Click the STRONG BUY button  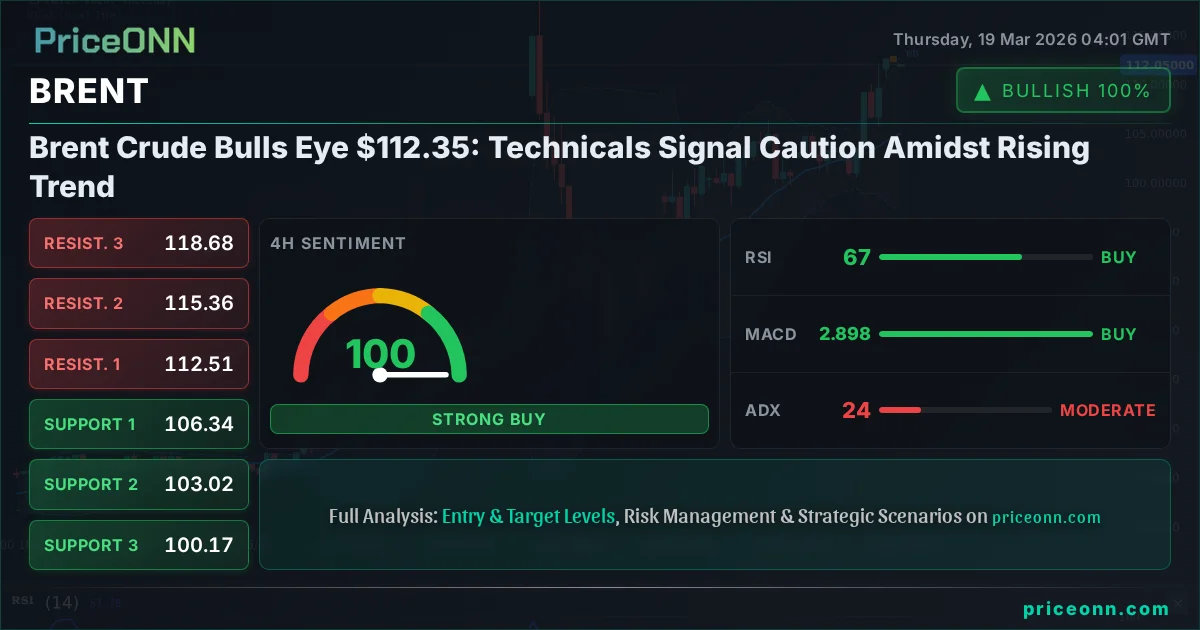(x=489, y=419)
